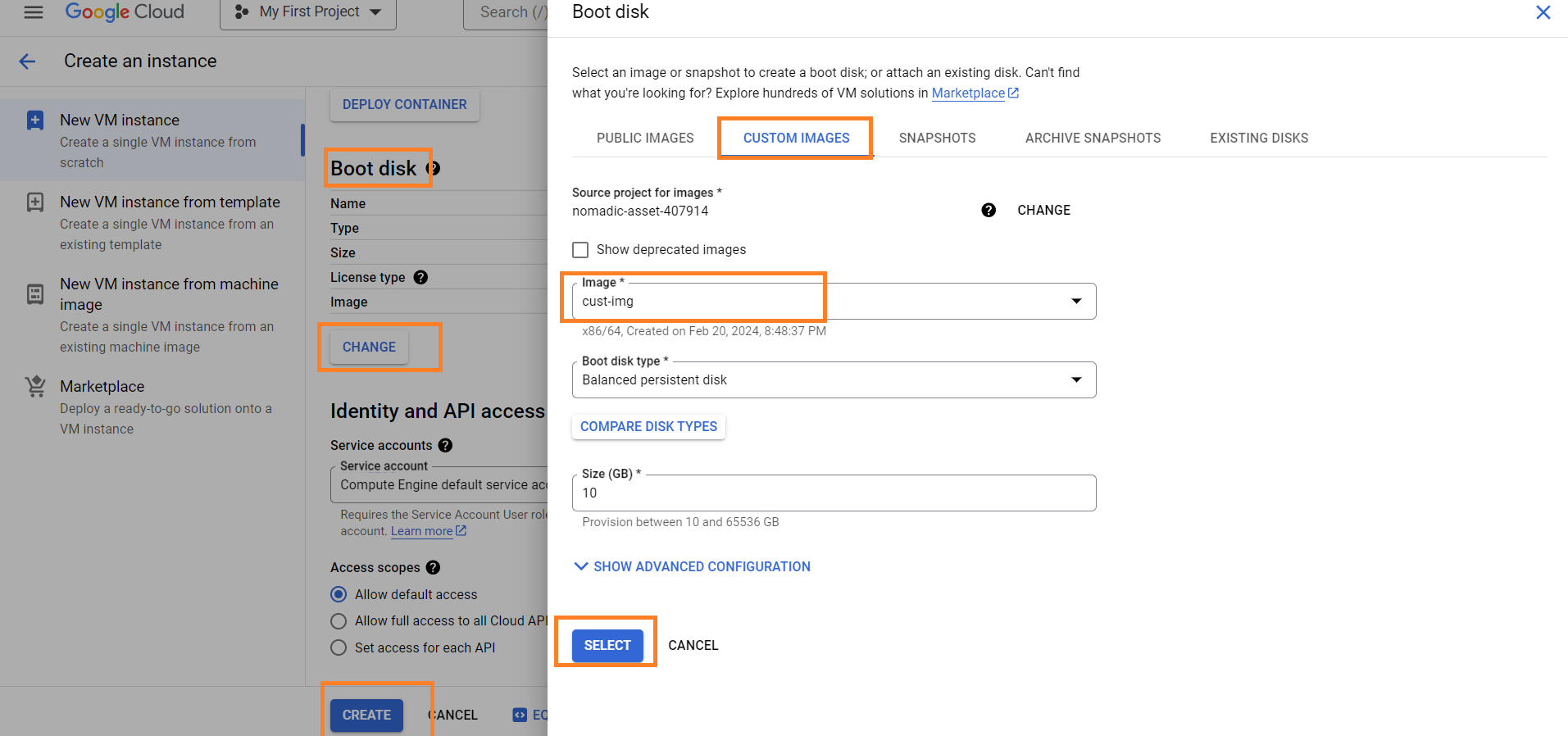Open the My First Project selector
The height and width of the screenshot is (736, 1568).
[308, 12]
